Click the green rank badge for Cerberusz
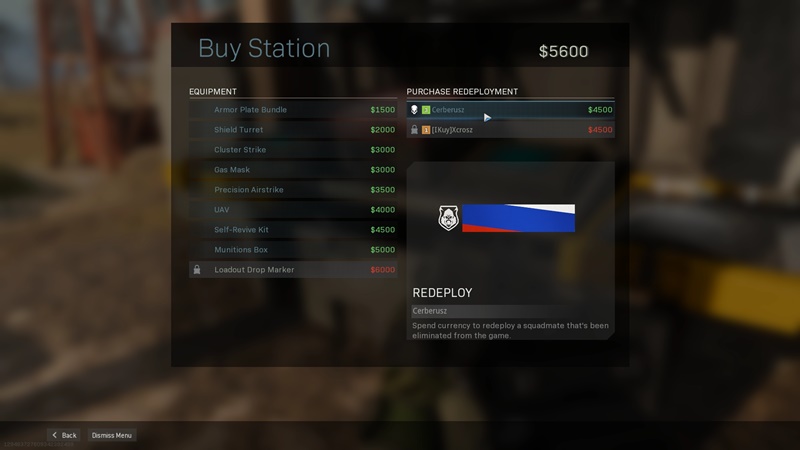800x450 pixels. (x=426, y=110)
